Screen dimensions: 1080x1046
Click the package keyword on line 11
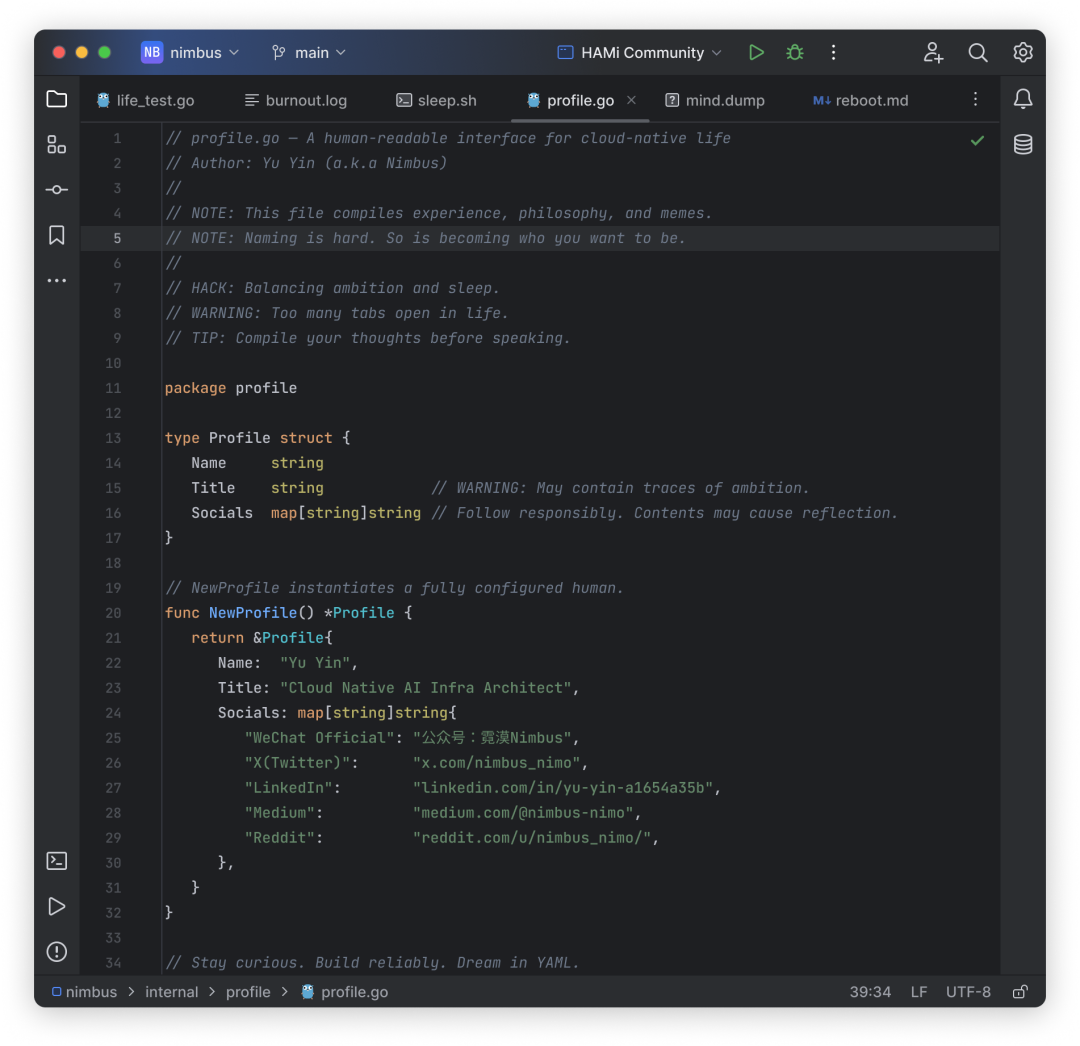click(195, 388)
